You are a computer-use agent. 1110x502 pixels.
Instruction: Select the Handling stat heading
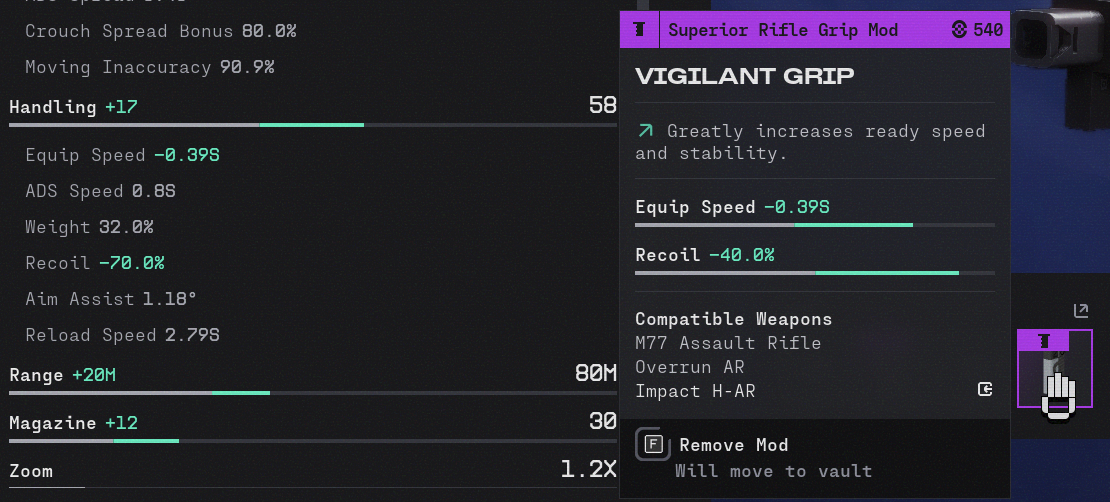click(x=53, y=108)
